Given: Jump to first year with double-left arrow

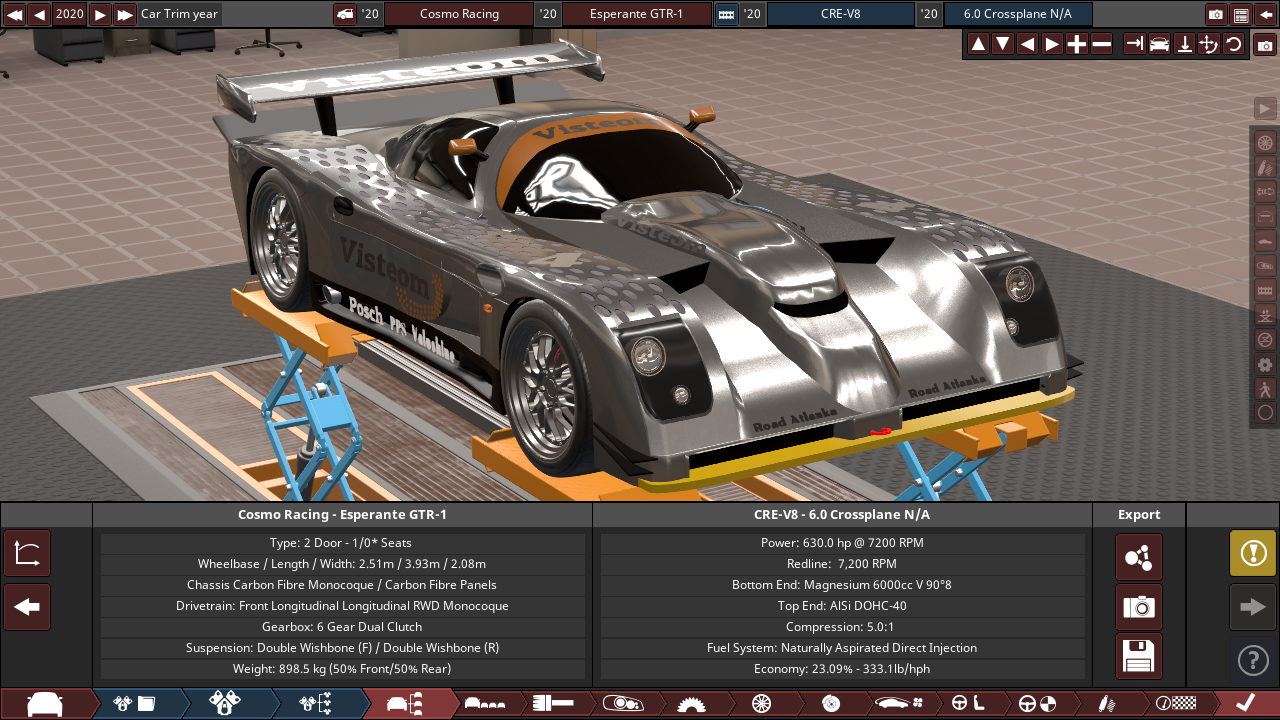Looking at the screenshot, I should click(x=14, y=14).
